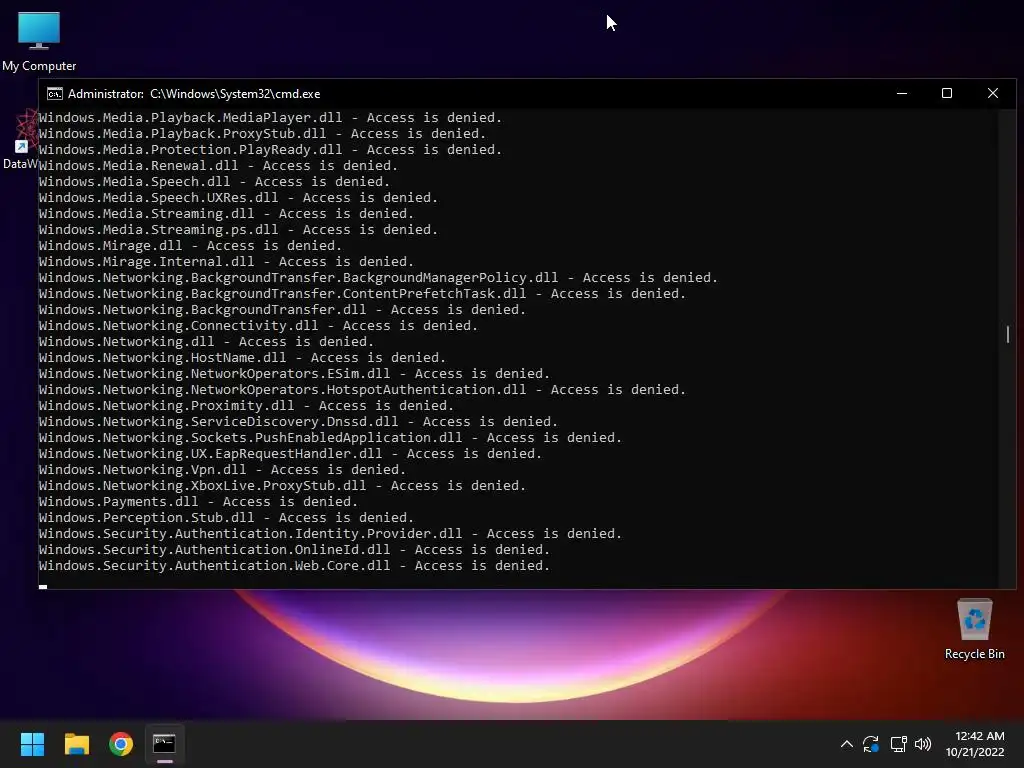Click the line Windows.Media.Protection.PlayReady.dll
The width and height of the screenshot is (1024, 768).
tap(270, 150)
